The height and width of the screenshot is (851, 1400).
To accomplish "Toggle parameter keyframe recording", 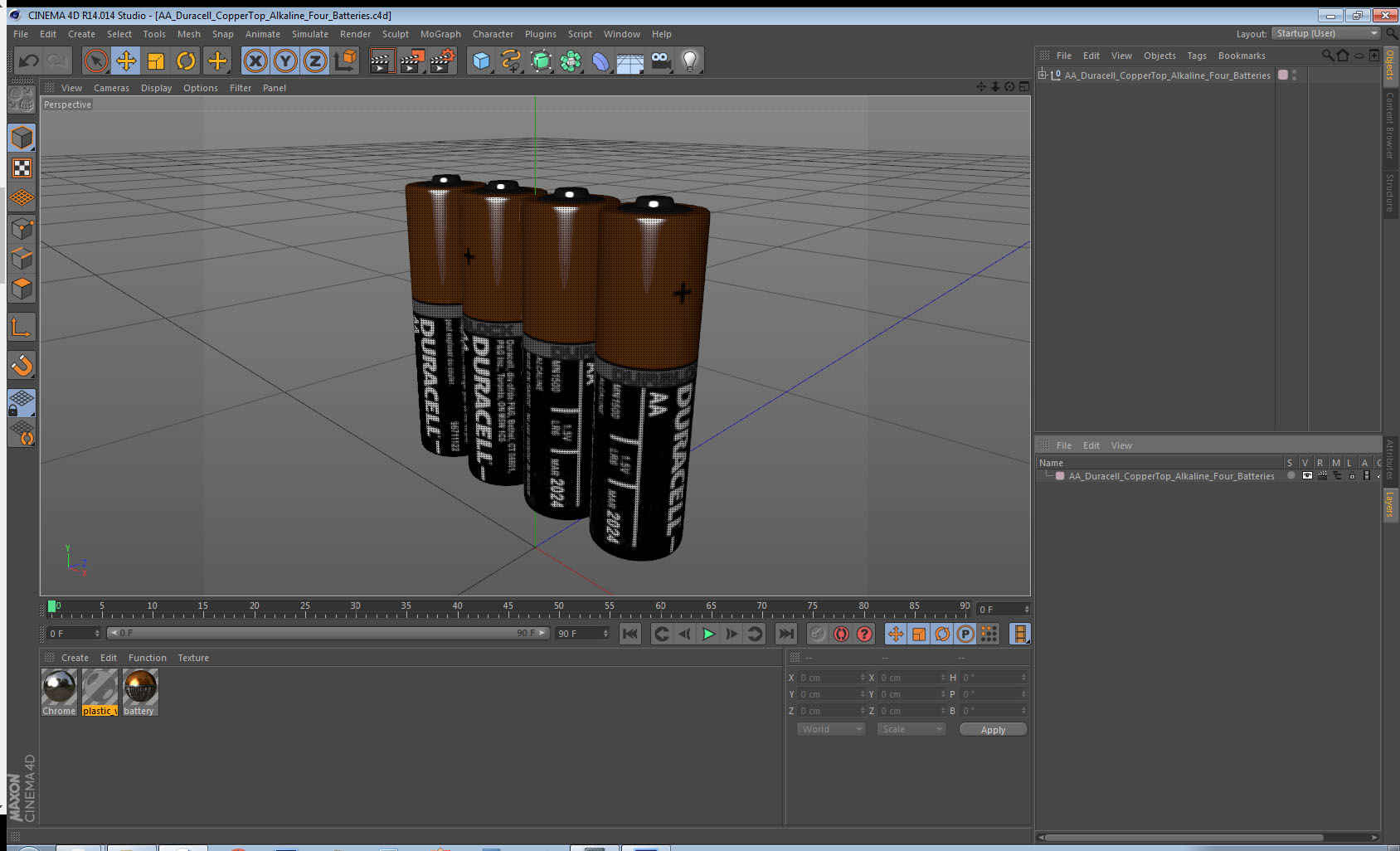I will click(x=965, y=634).
